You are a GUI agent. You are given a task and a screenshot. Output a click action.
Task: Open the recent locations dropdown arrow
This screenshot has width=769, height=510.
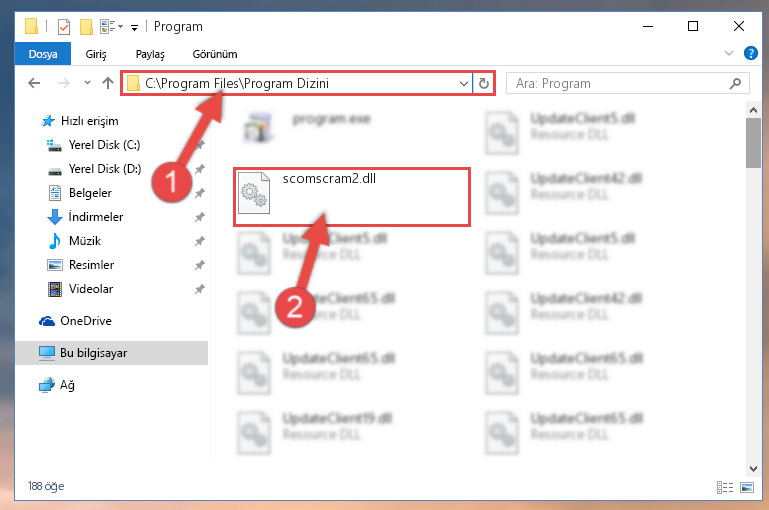coord(87,83)
